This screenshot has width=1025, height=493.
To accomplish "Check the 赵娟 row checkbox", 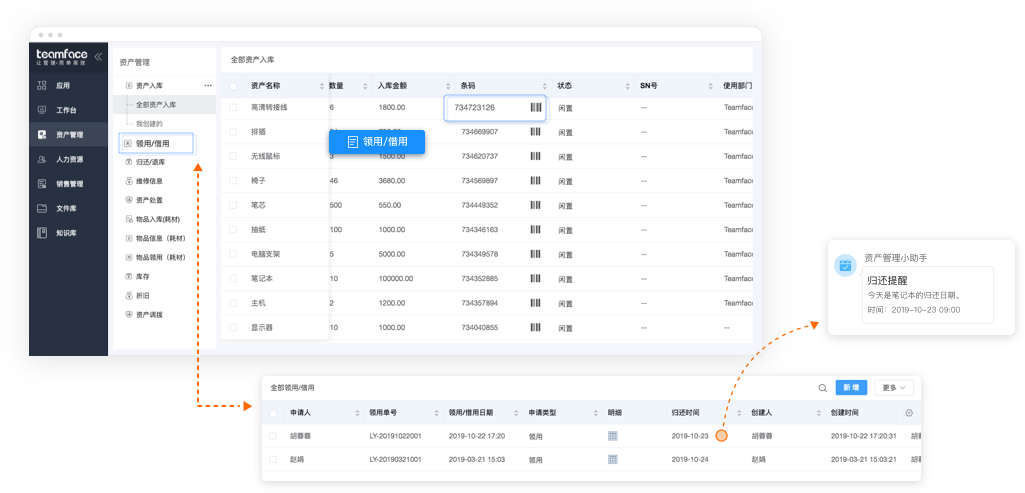I will click(273, 460).
